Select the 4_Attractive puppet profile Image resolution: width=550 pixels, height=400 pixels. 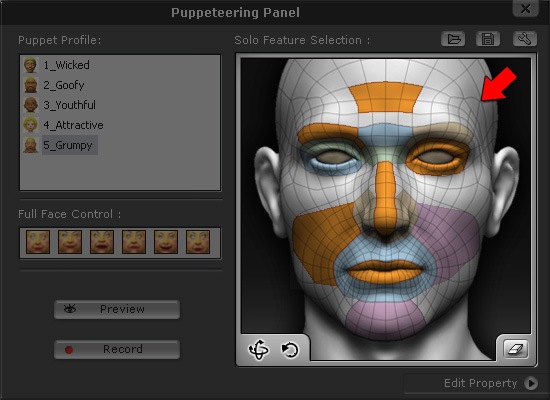point(73,125)
